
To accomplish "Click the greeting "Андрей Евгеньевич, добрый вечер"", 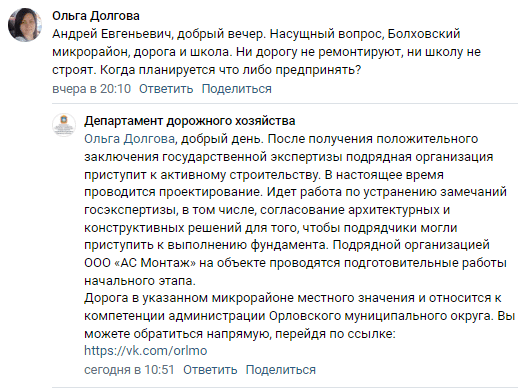I will (x=158, y=34).
